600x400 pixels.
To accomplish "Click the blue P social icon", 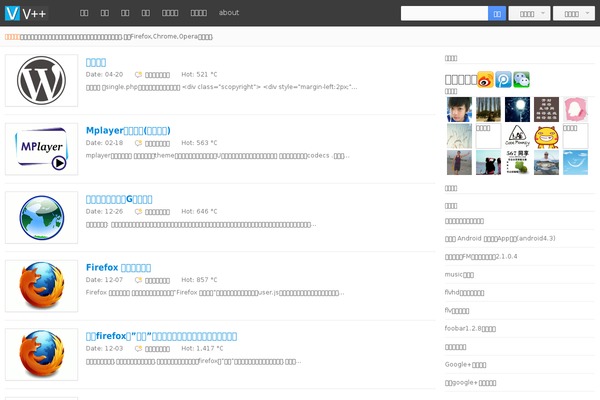I will coord(503,80).
